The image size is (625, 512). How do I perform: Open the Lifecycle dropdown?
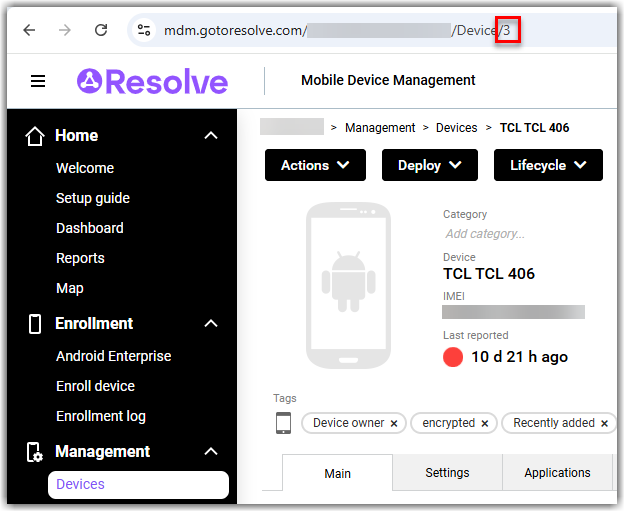(548, 165)
